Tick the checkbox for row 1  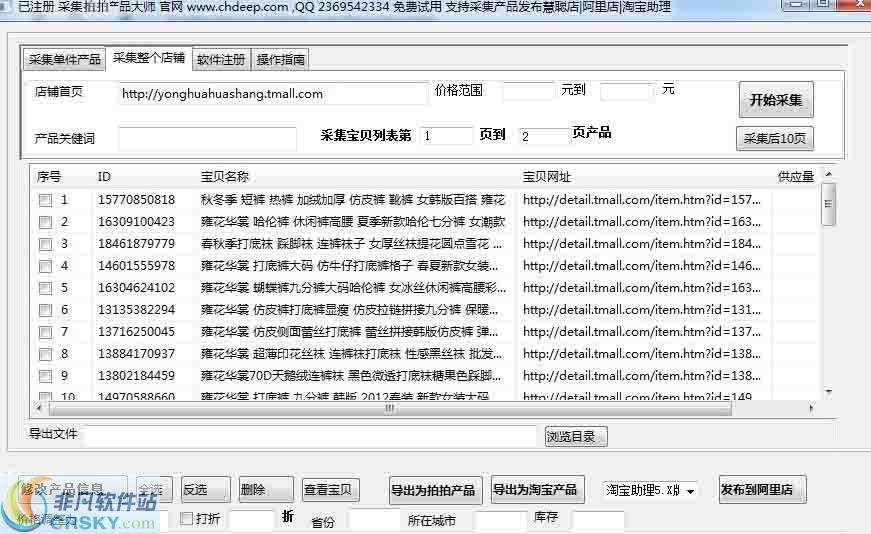click(x=46, y=200)
